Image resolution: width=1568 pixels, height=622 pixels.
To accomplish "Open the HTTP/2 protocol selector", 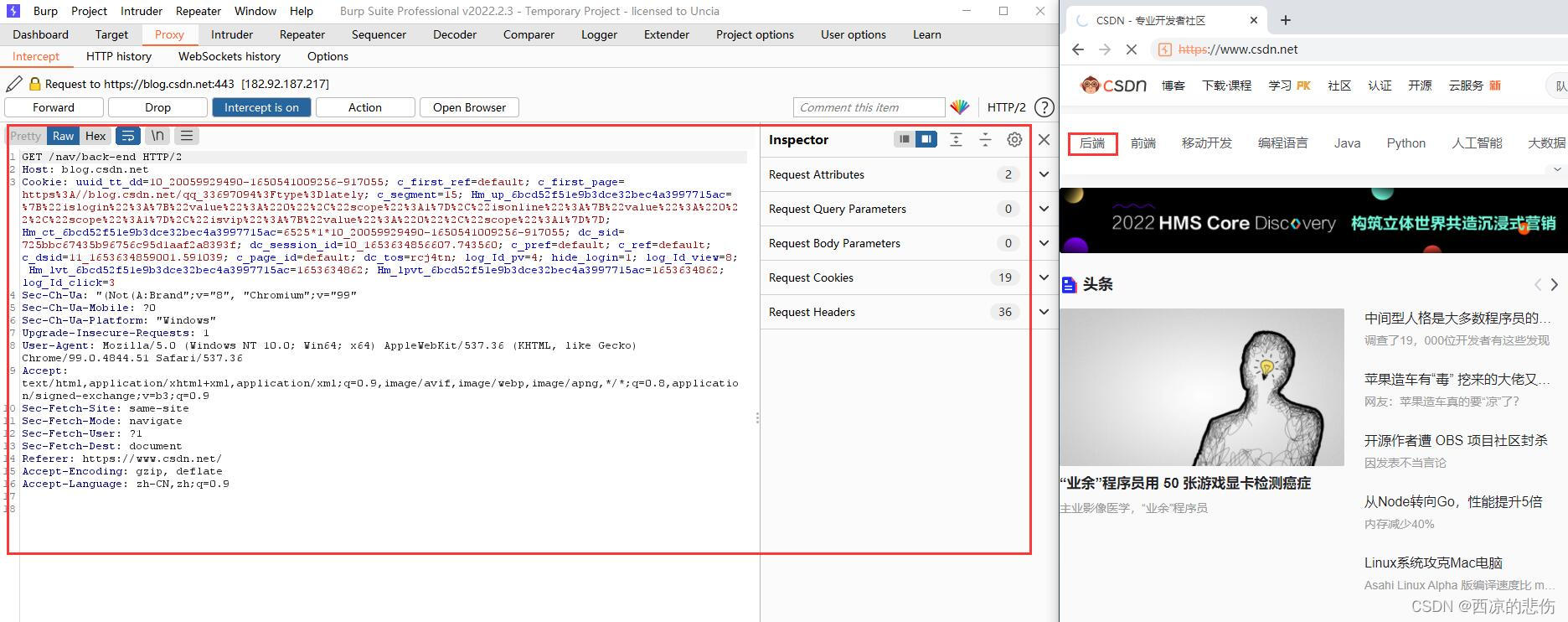I will 1006,107.
